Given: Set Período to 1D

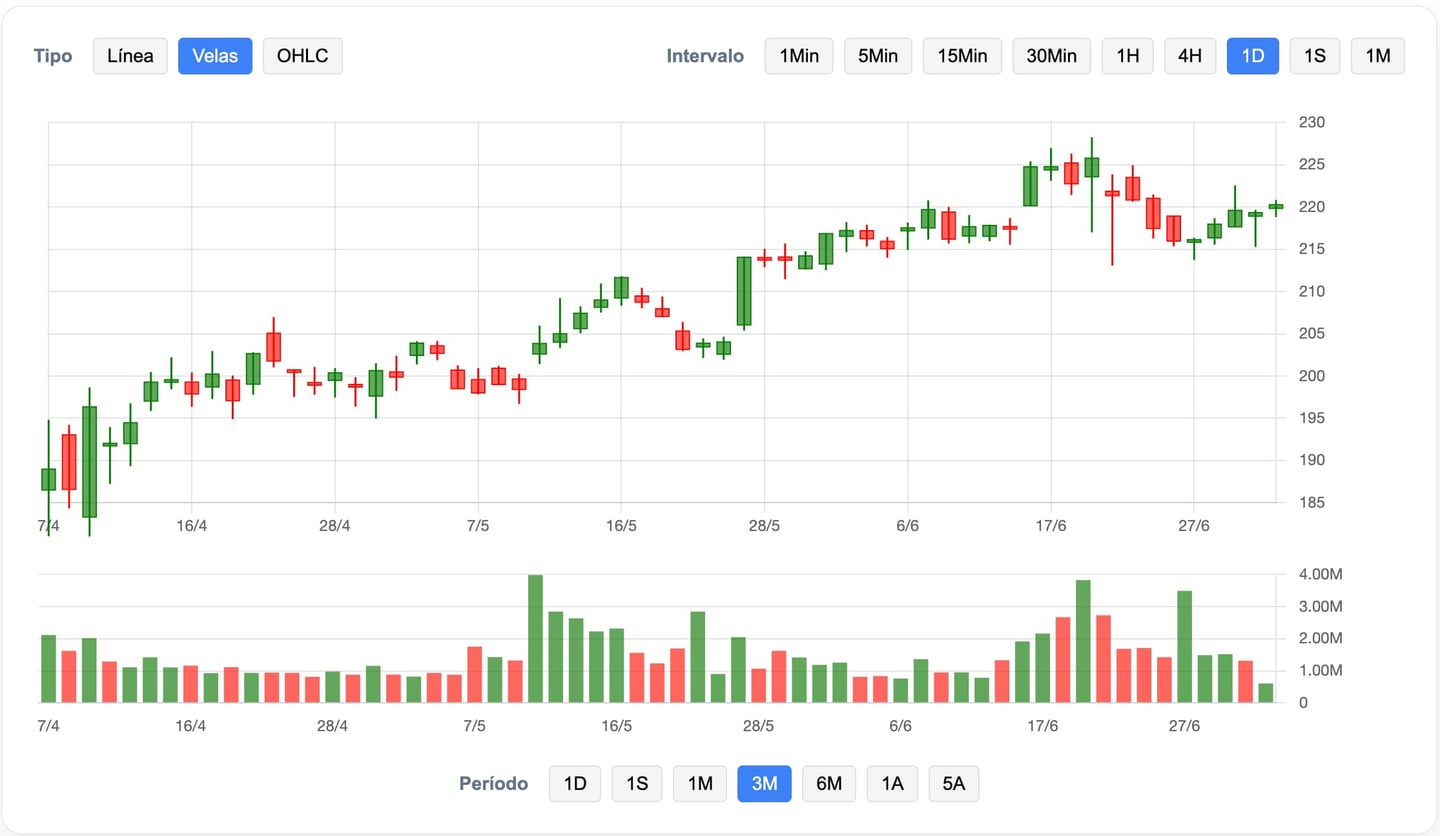Looking at the screenshot, I should [x=575, y=784].
